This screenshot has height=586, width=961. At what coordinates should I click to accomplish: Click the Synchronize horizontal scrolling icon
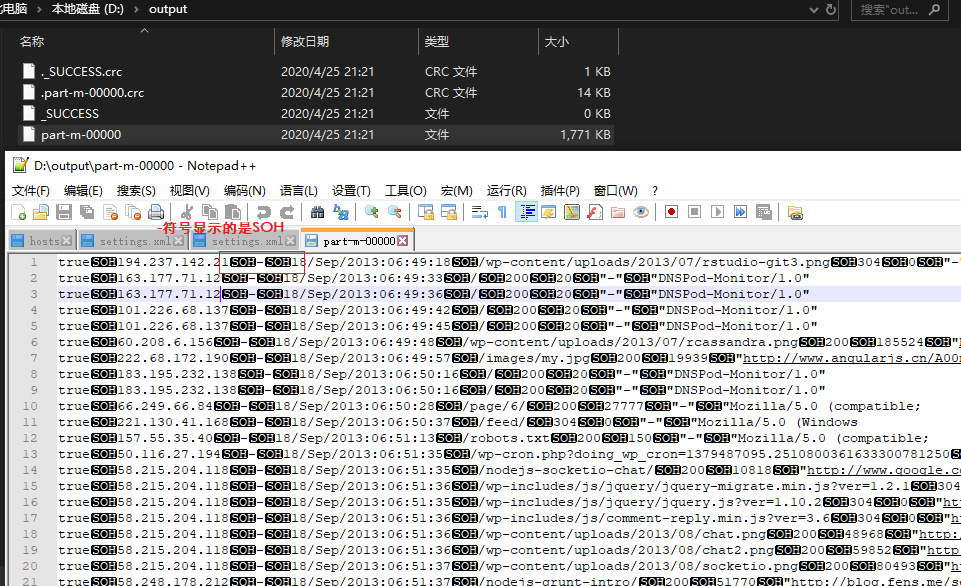pyautogui.click(x=449, y=213)
